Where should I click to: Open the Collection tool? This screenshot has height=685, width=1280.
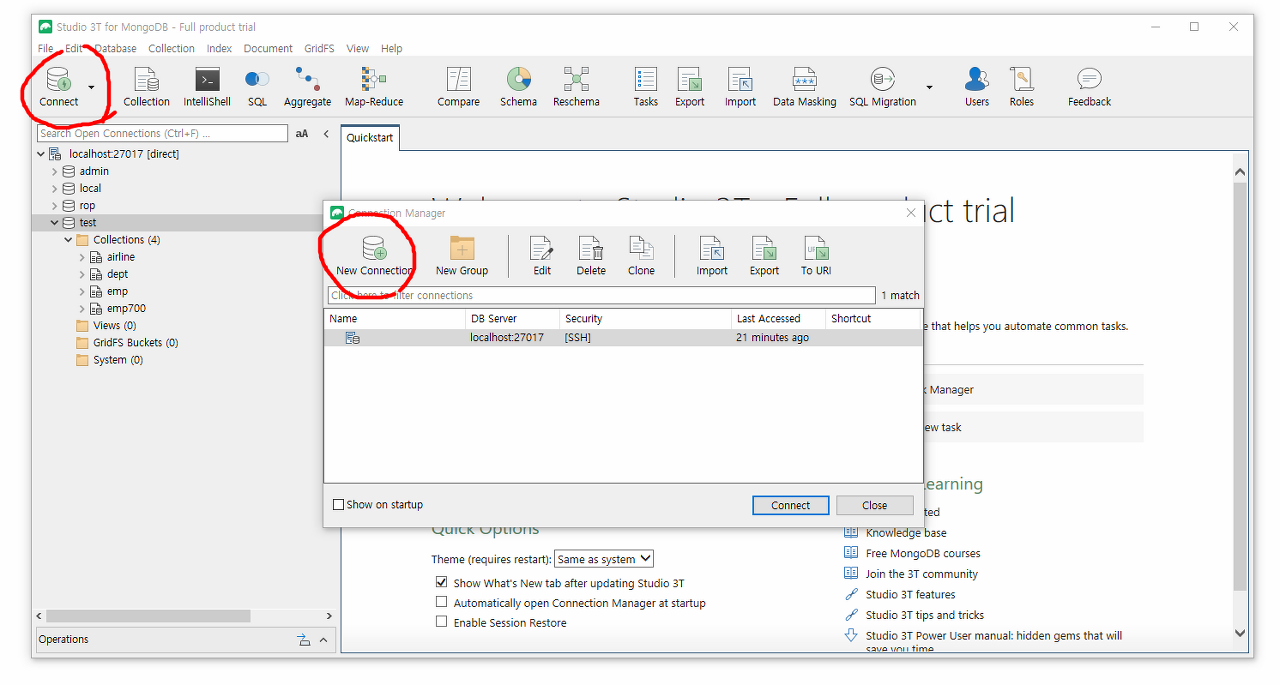tap(147, 87)
